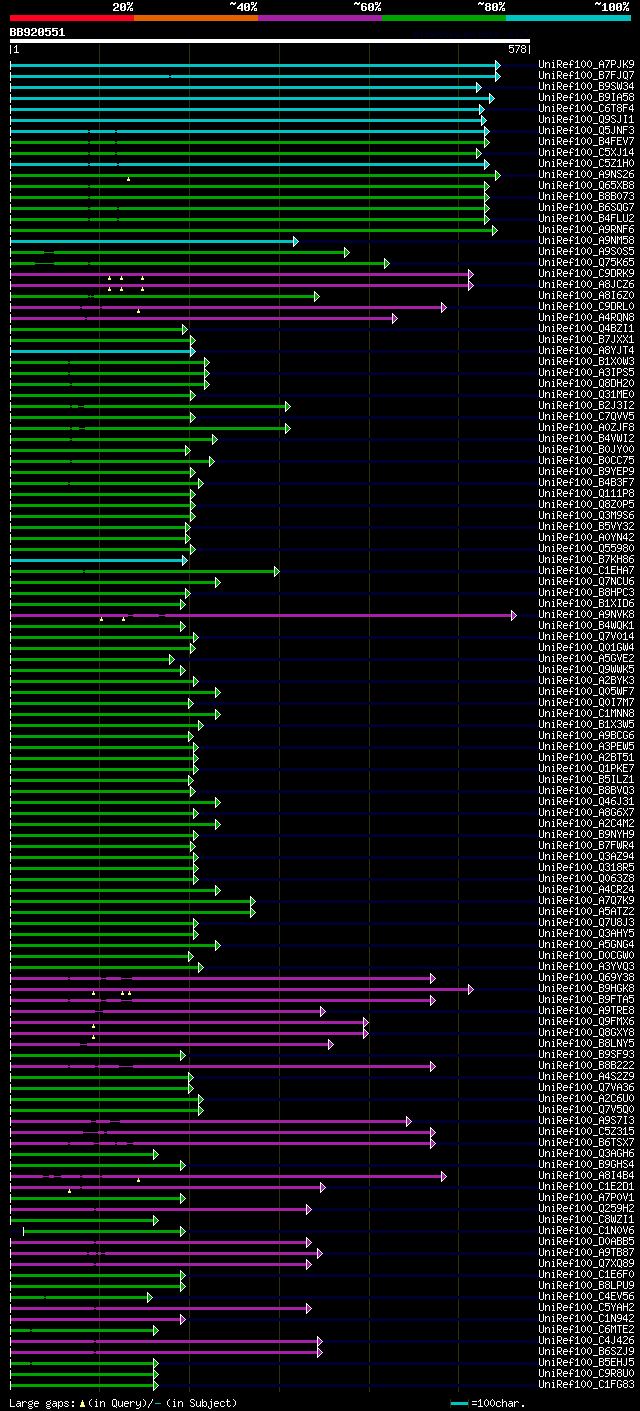
Task: Click the green alignment bar for A9NS26
Action: tap(255, 175)
